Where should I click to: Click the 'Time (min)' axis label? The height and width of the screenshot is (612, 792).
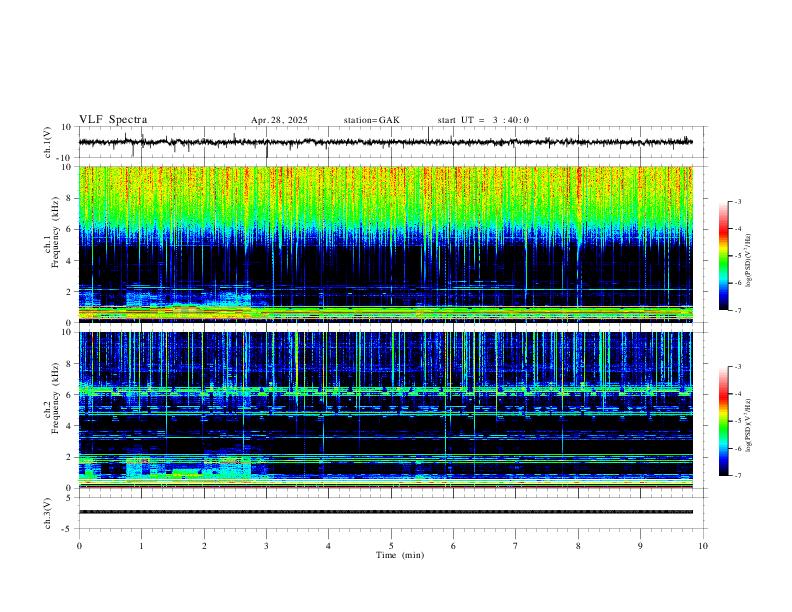(x=400, y=555)
